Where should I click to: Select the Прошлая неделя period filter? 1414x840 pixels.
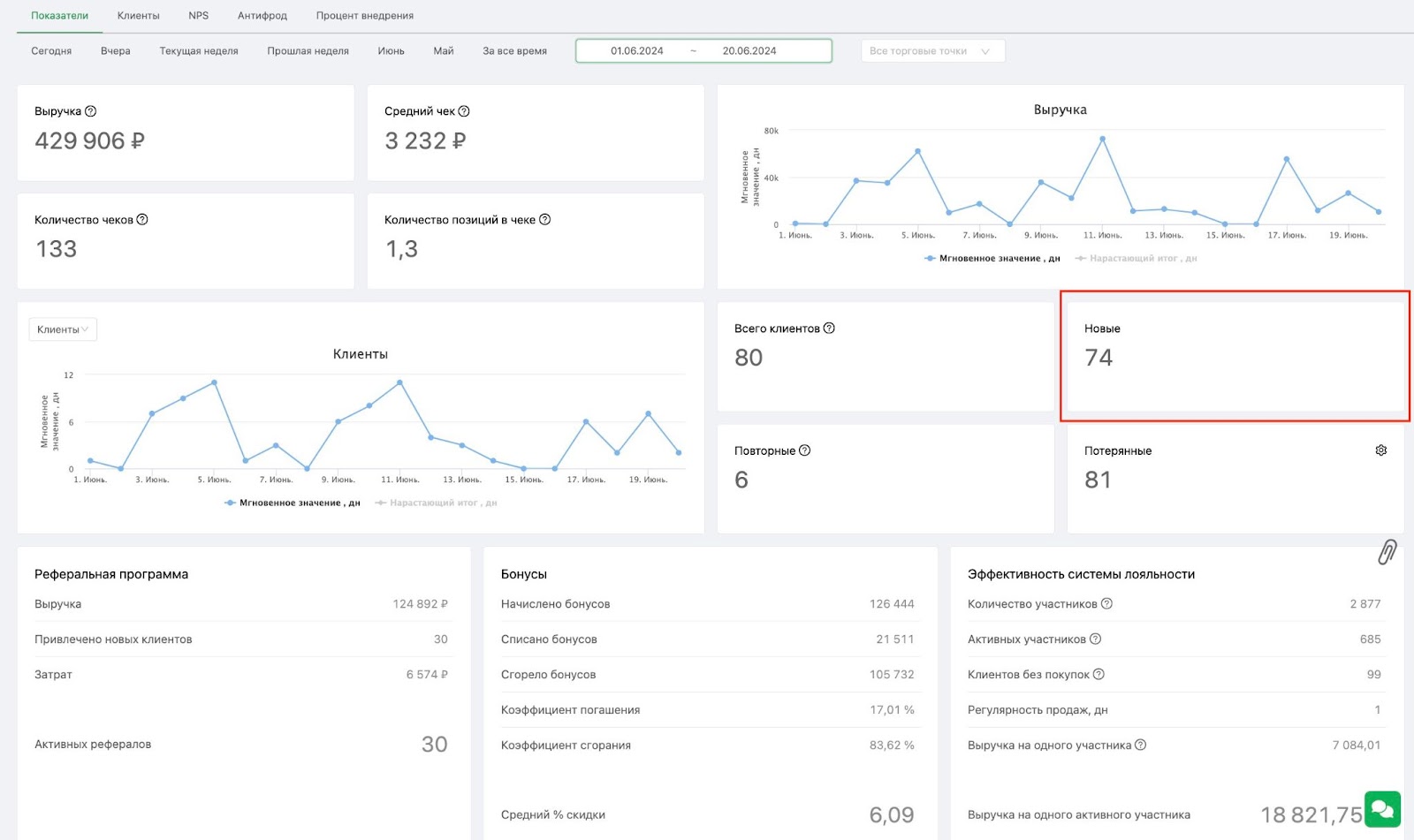pos(308,51)
